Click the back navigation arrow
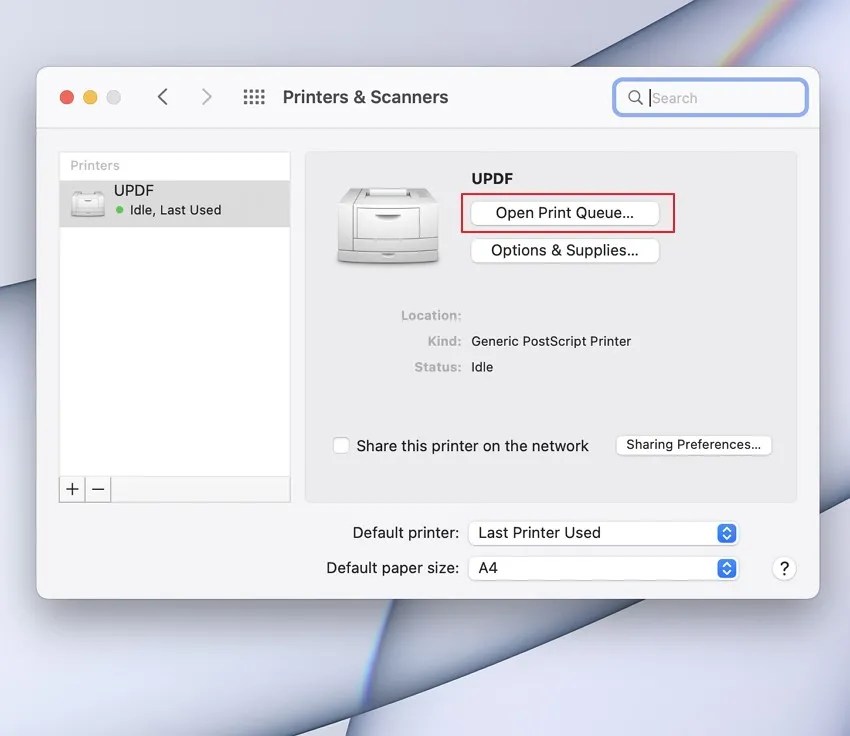The image size is (850, 736). [163, 97]
